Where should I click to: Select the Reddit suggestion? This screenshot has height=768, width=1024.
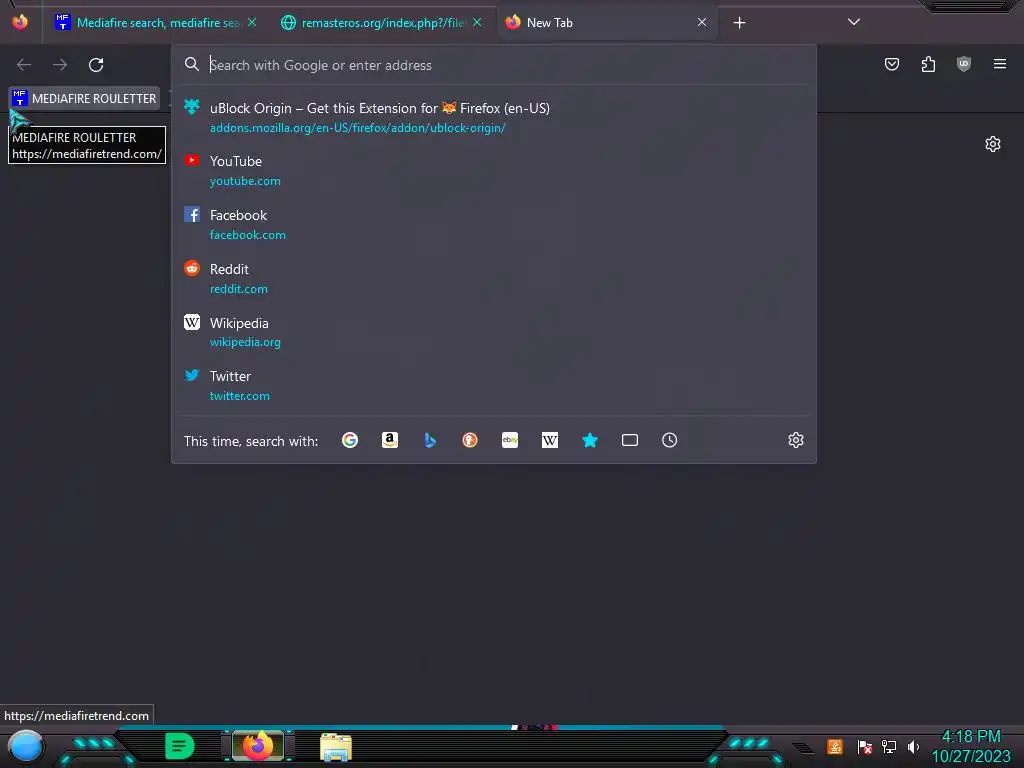494,278
